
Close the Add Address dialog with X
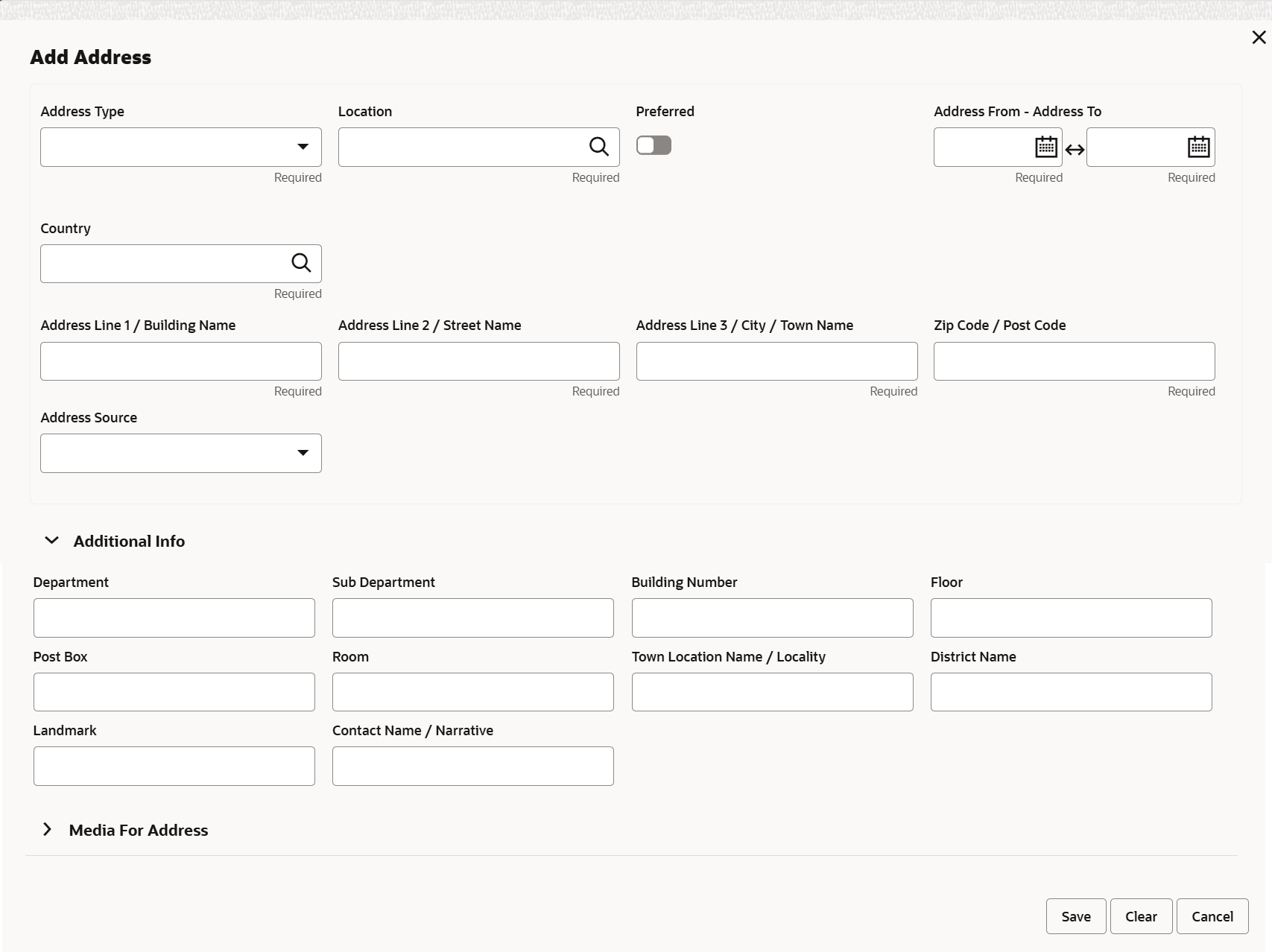click(x=1259, y=37)
